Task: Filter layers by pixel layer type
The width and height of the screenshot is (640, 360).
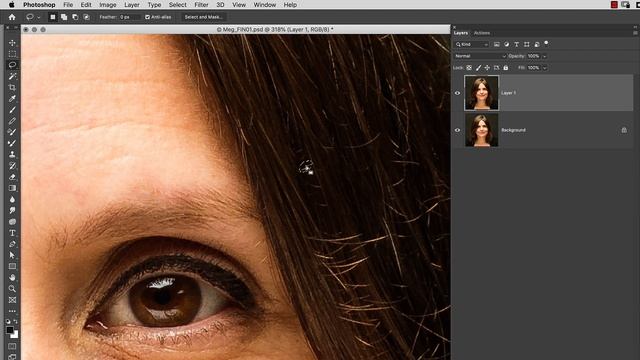Action: (x=497, y=44)
